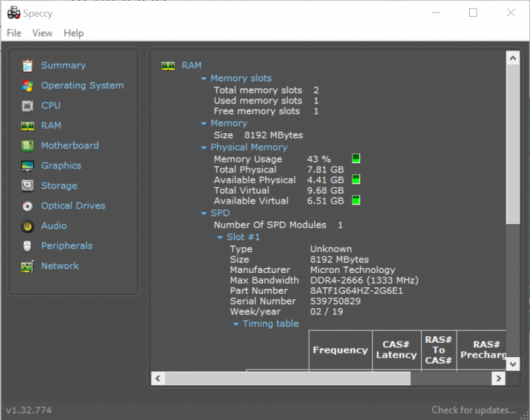
Task: Click the vertical scrollbar down arrow
Action: point(513,364)
